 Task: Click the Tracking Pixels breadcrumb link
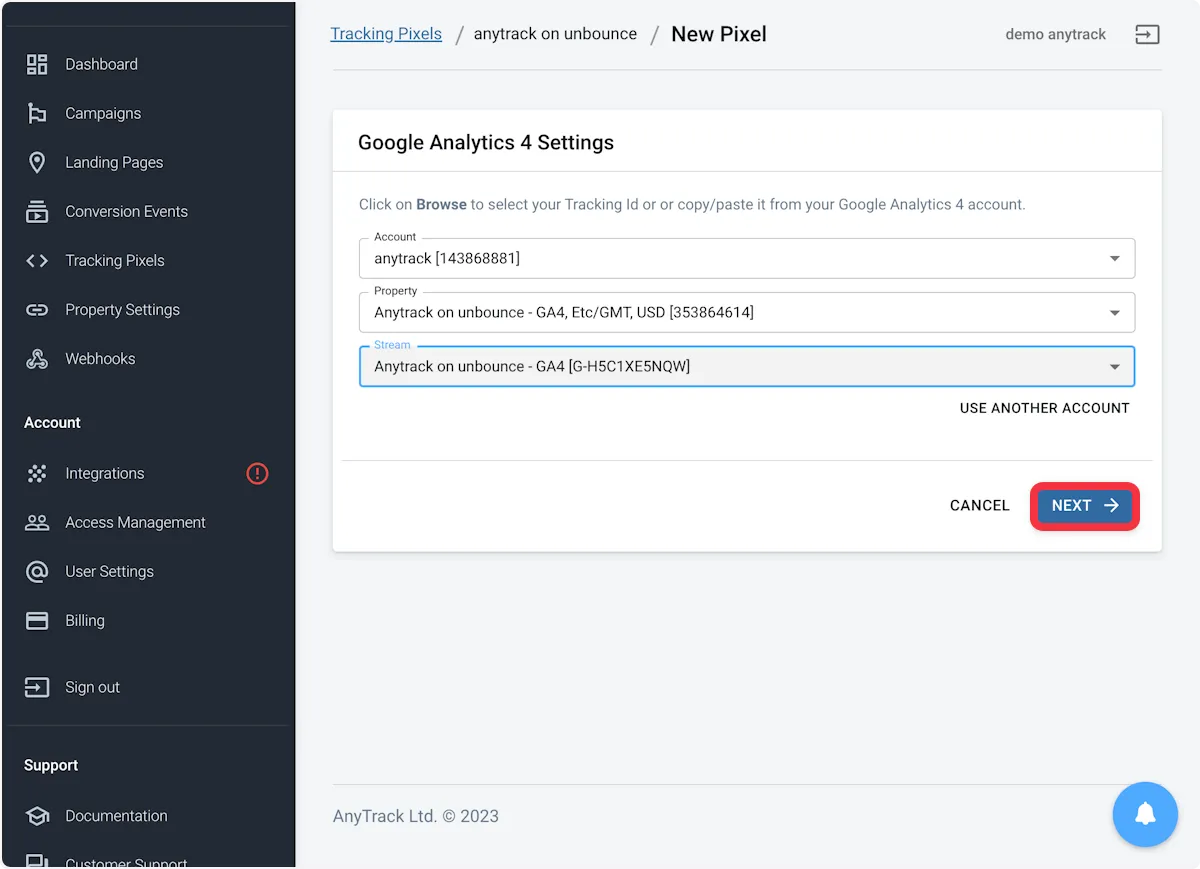(x=386, y=33)
